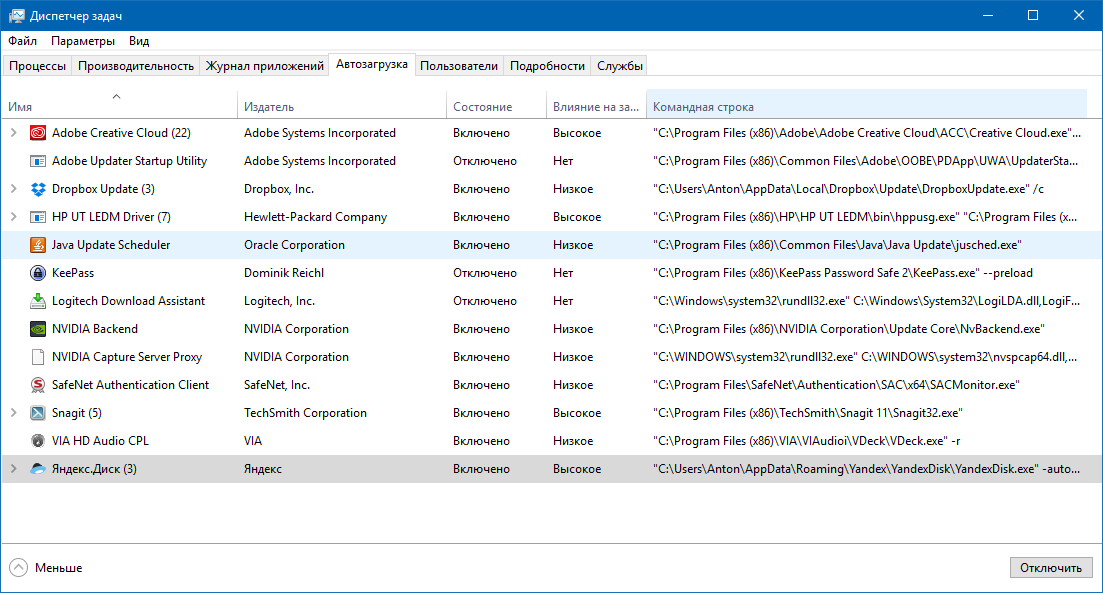Click the VIA HD Audio CPL icon

tap(38, 441)
